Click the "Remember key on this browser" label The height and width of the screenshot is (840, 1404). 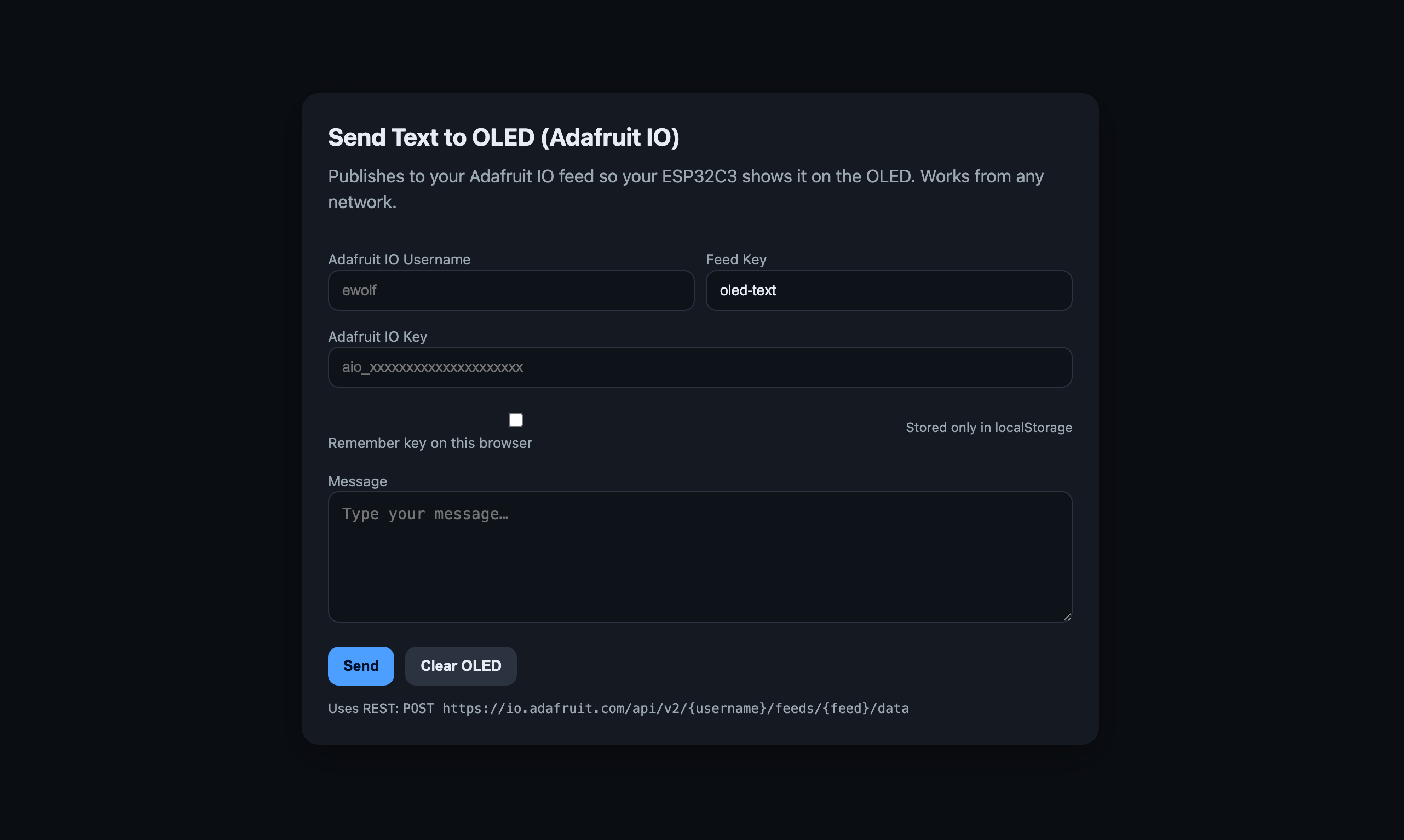(429, 443)
